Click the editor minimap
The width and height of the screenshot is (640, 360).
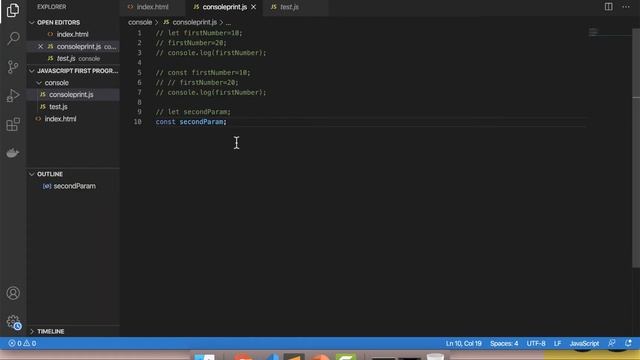tap(609, 32)
